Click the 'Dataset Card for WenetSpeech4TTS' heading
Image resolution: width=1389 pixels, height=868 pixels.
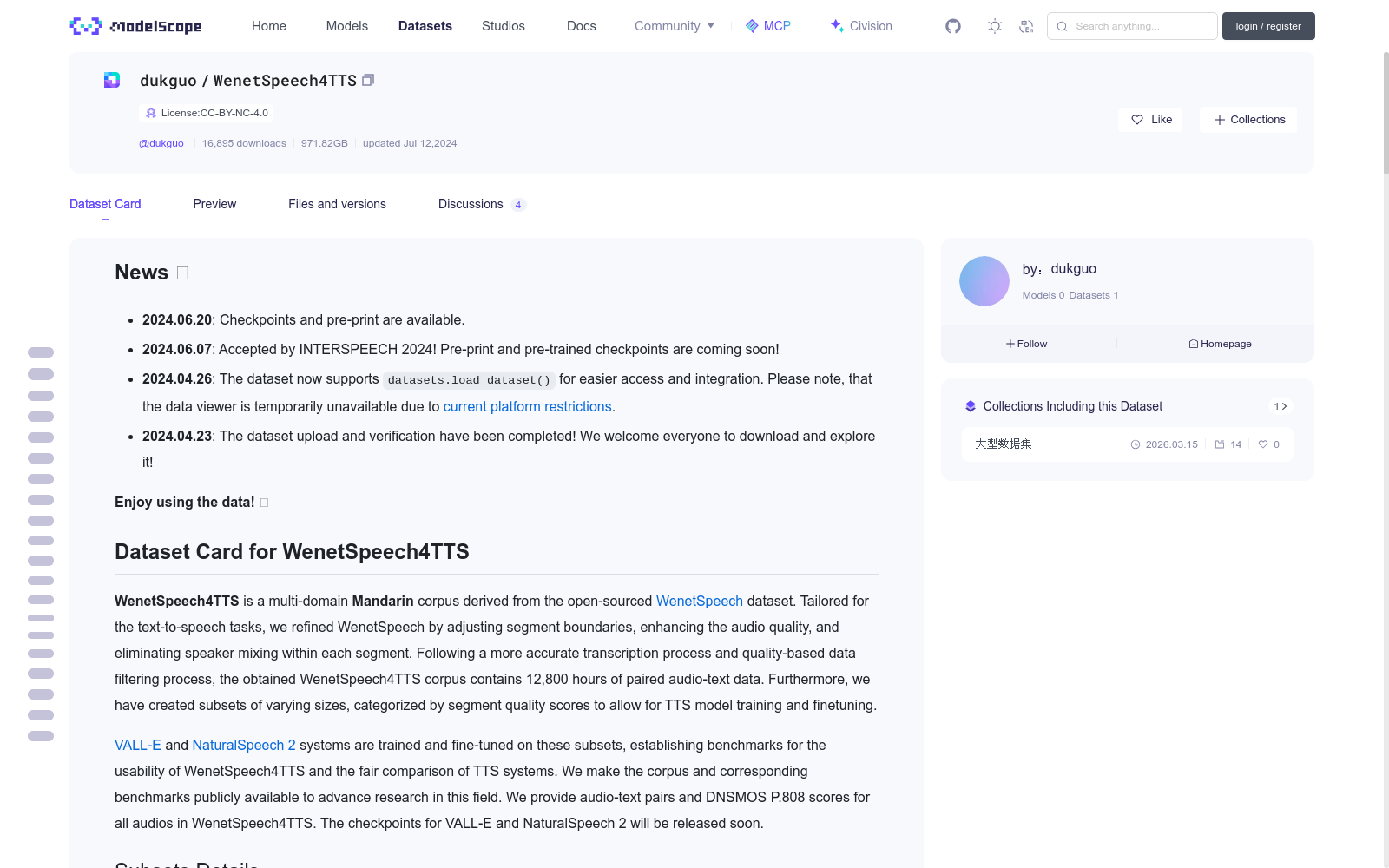point(292,552)
